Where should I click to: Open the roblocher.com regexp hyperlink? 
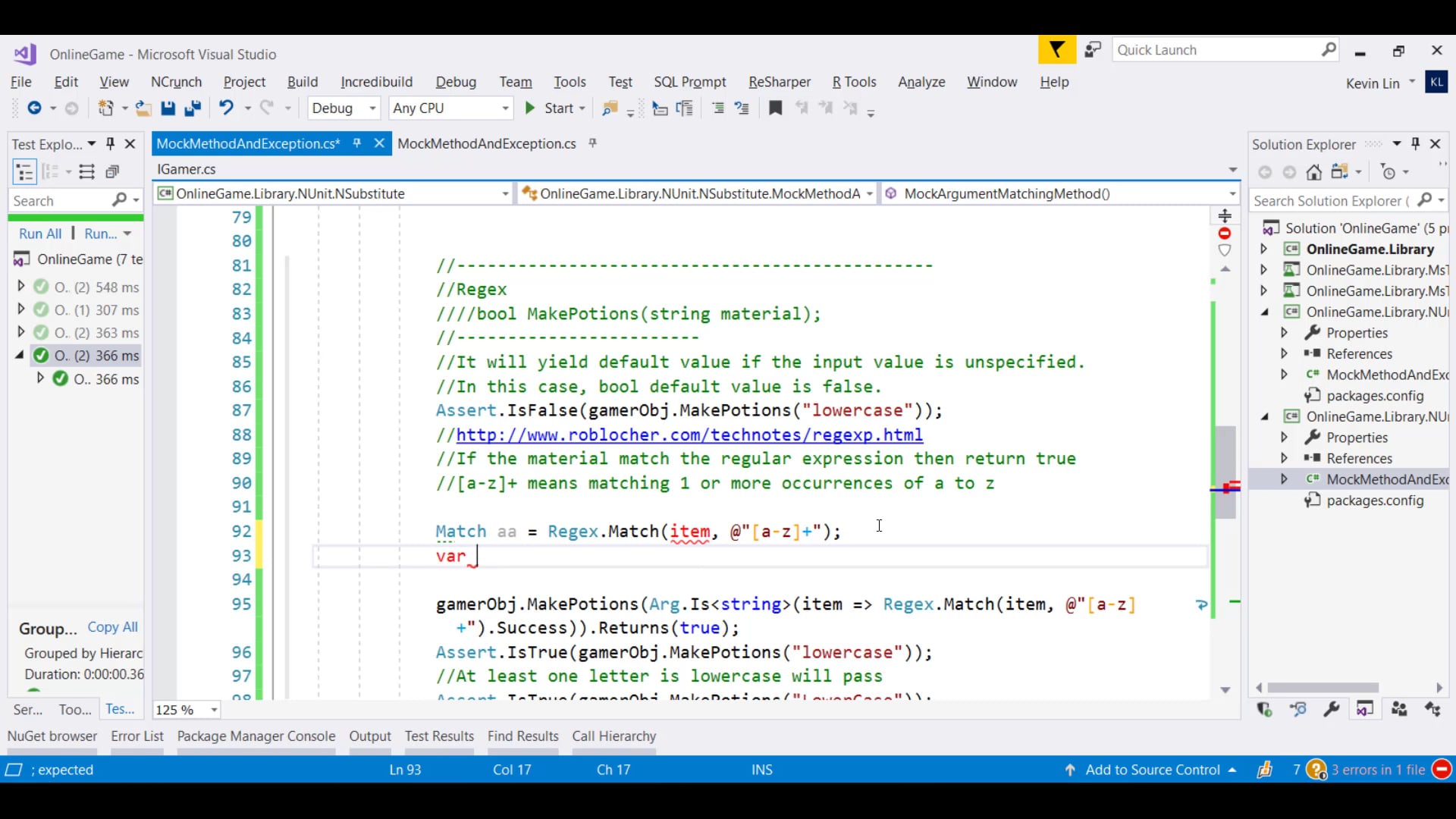[689, 435]
